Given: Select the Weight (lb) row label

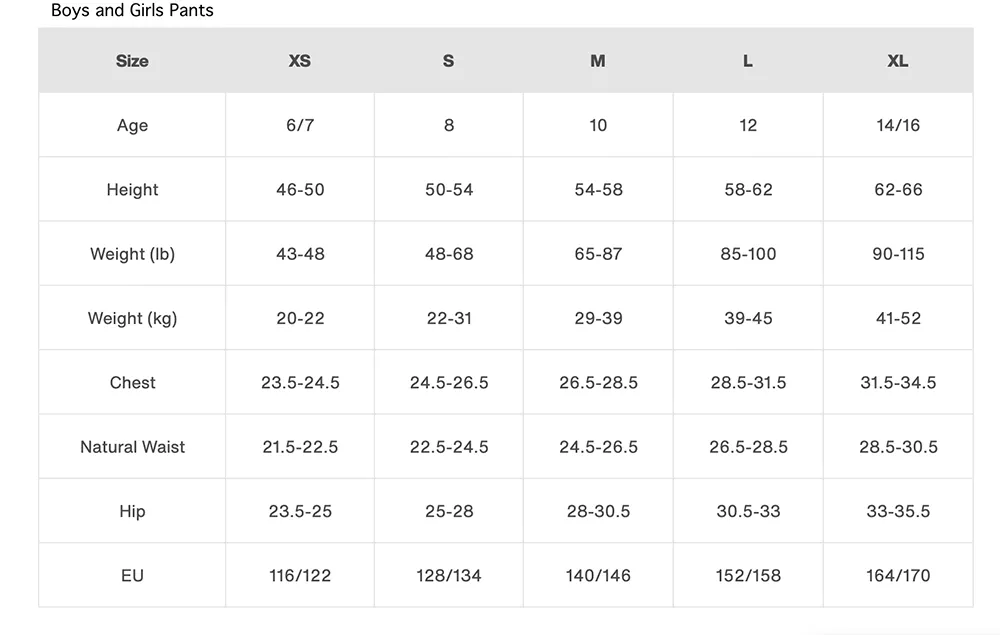Looking at the screenshot, I should (132, 254).
